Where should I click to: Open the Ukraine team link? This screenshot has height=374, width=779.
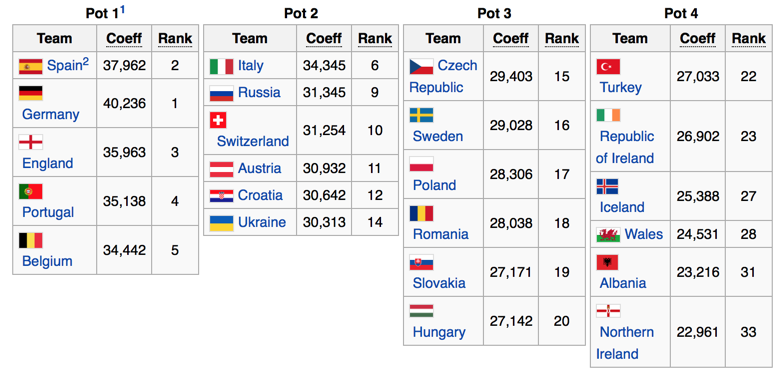point(262,222)
